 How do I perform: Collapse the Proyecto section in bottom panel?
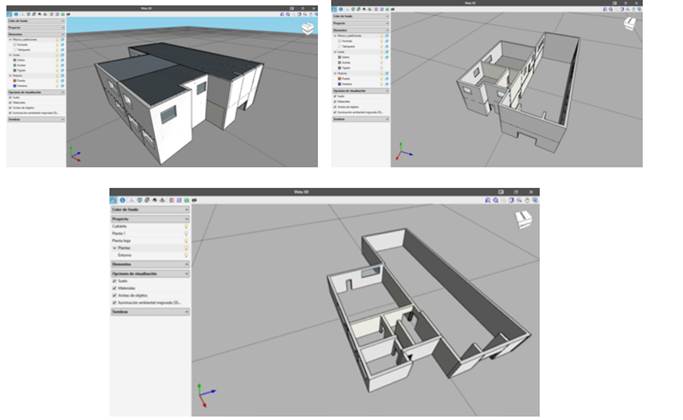150,218
